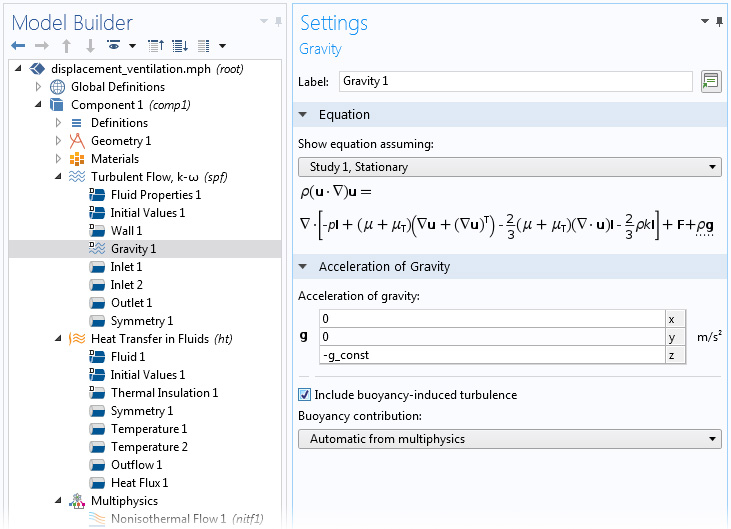Click the Collapse All icon in toolbar
This screenshot has height=529, width=731.
click(155, 46)
